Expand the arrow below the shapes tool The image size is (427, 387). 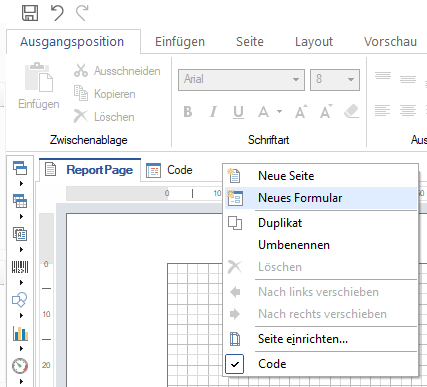click(21, 315)
